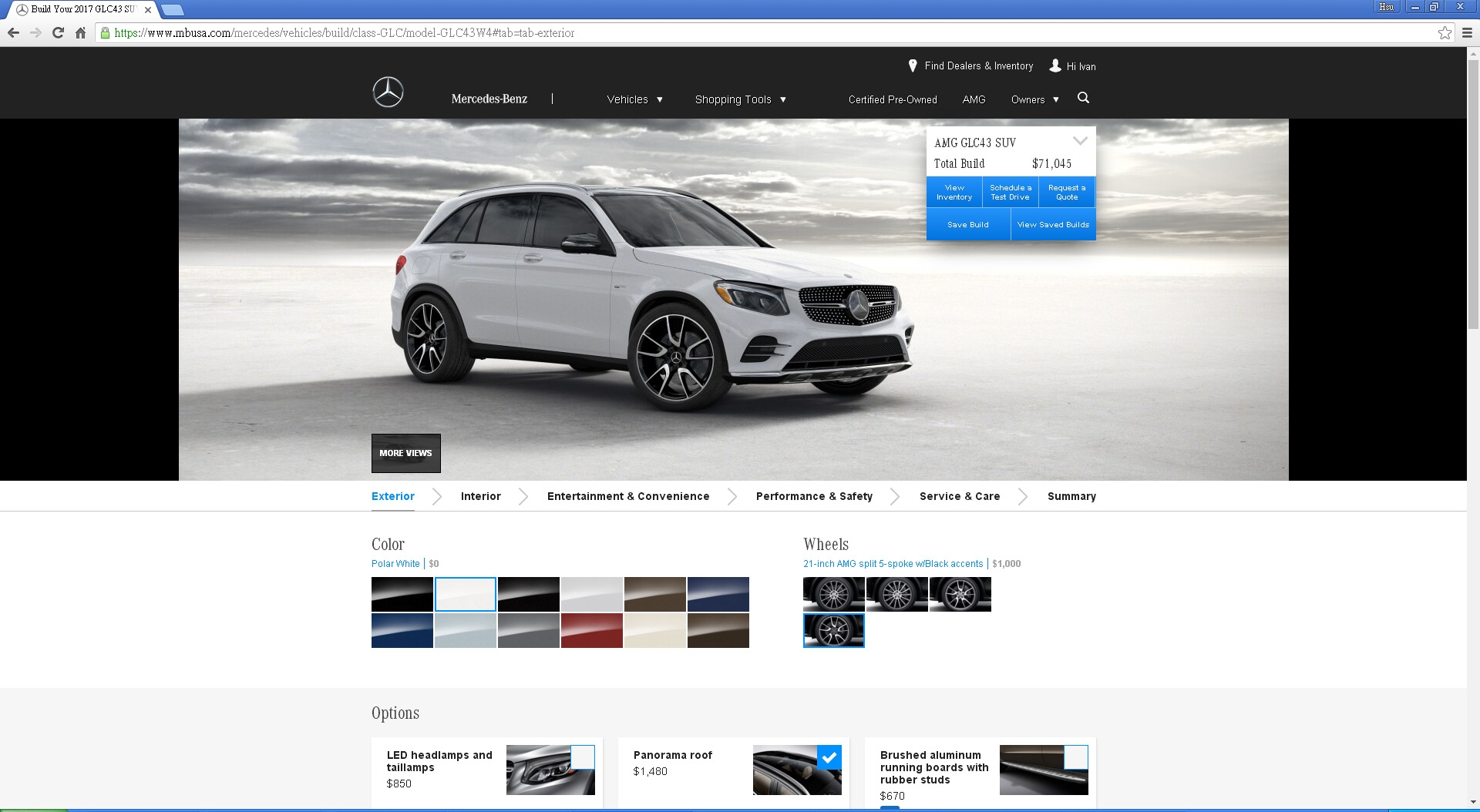Click the location pin icon next to Find Dealers

[913, 65]
